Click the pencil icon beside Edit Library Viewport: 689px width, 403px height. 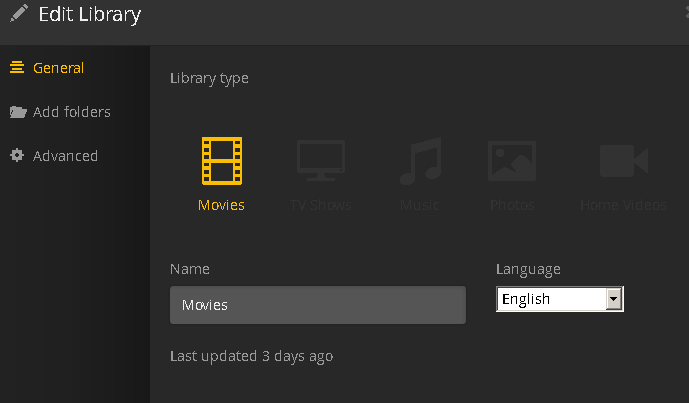[x=19, y=13]
